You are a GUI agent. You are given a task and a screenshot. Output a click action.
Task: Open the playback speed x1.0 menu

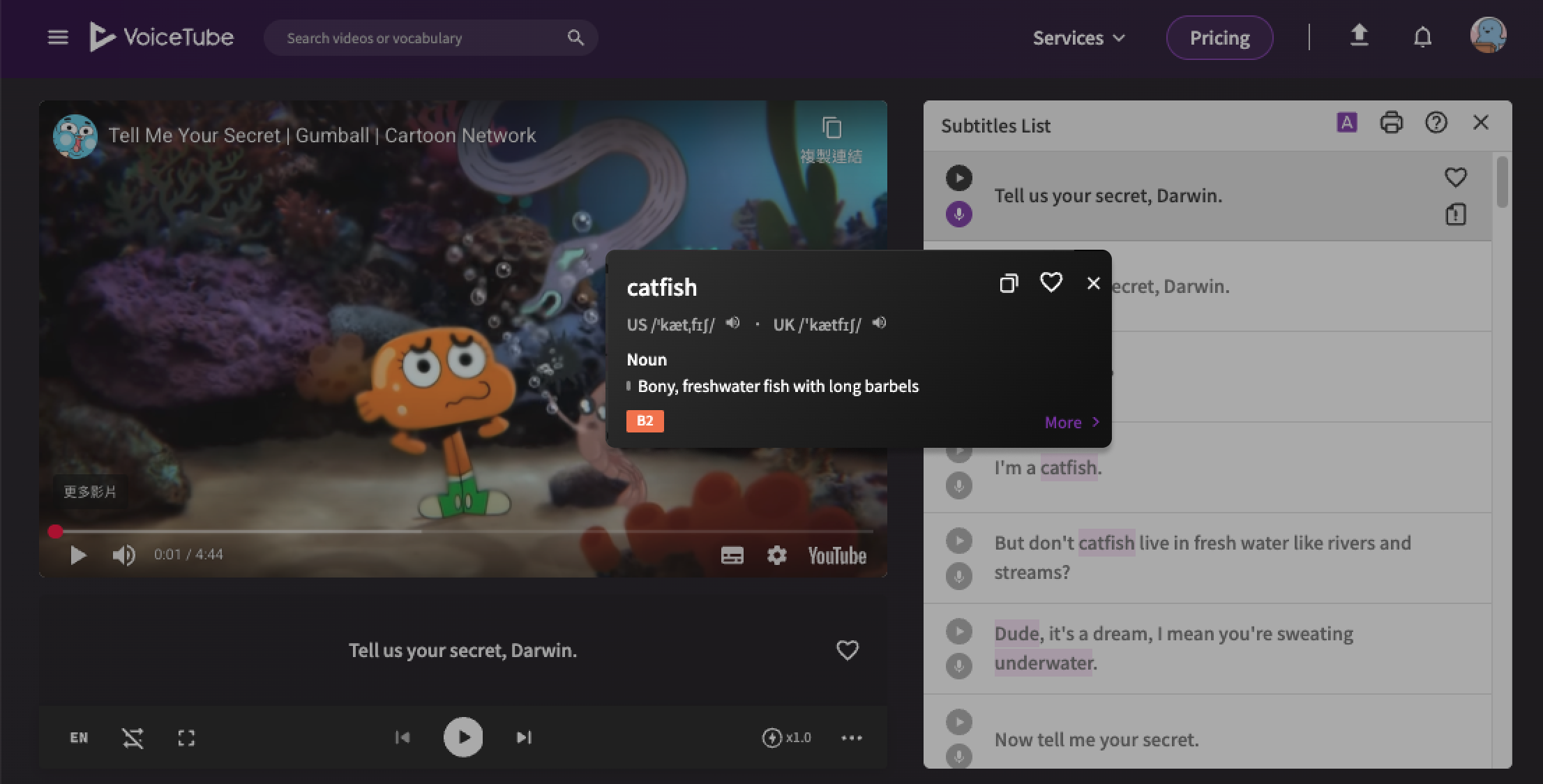pyautogui.click(x=786, y=738)
